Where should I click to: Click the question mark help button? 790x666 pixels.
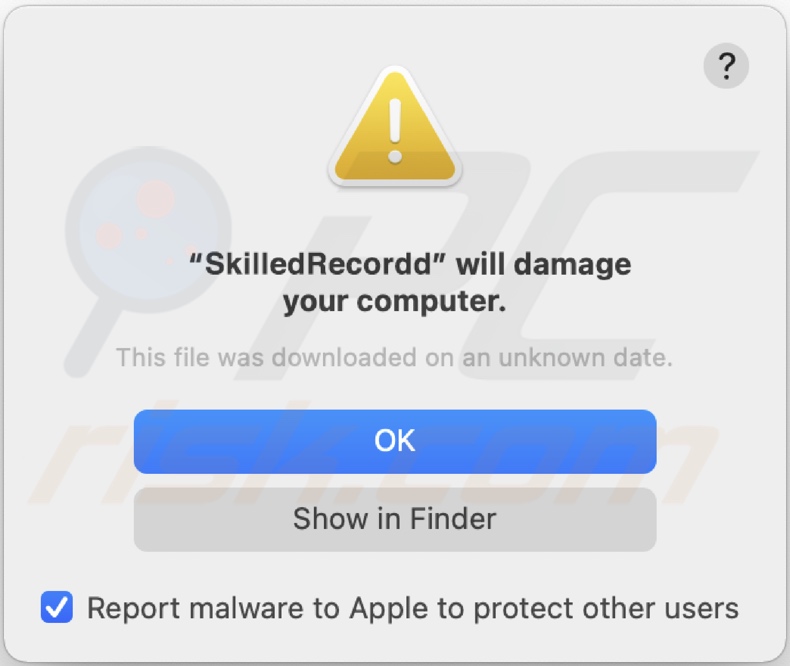click(x=726, y=67)
